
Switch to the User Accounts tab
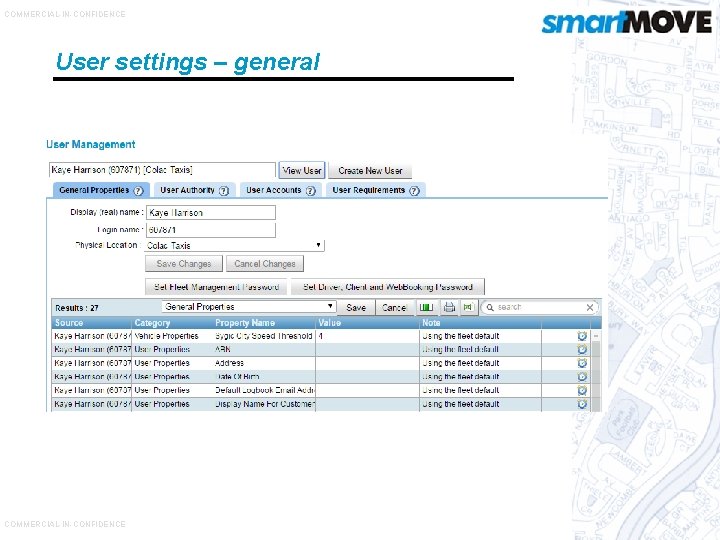pos(281,190)
